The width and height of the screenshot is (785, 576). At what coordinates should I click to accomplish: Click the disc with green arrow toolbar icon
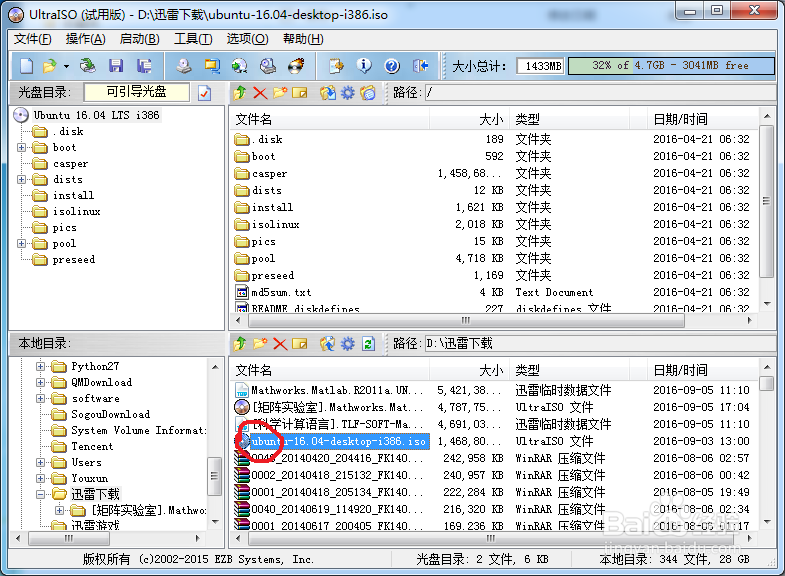pos(239,66)
